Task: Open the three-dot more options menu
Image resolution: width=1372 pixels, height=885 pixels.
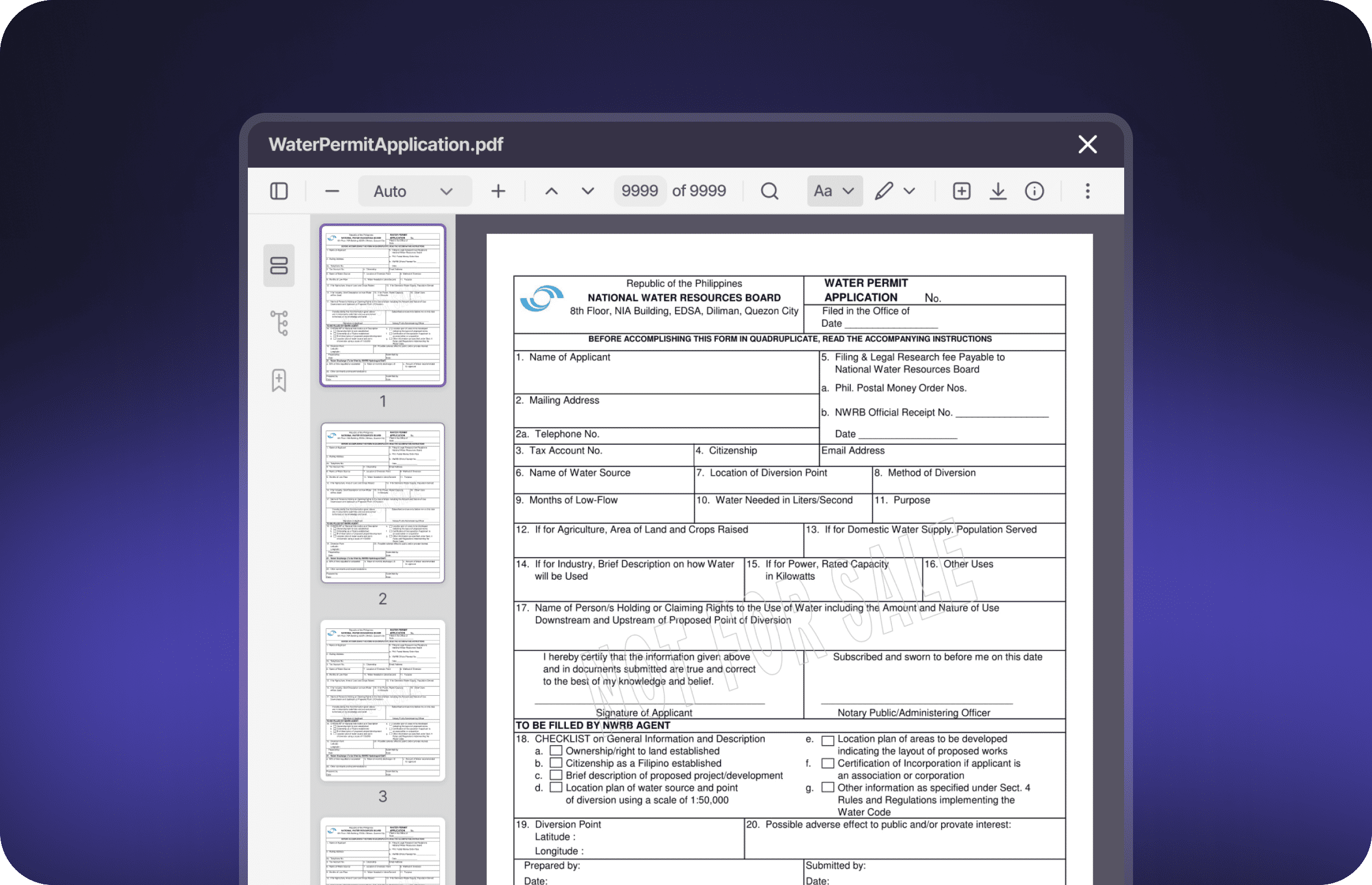Action: click(x=1088, y=191)
